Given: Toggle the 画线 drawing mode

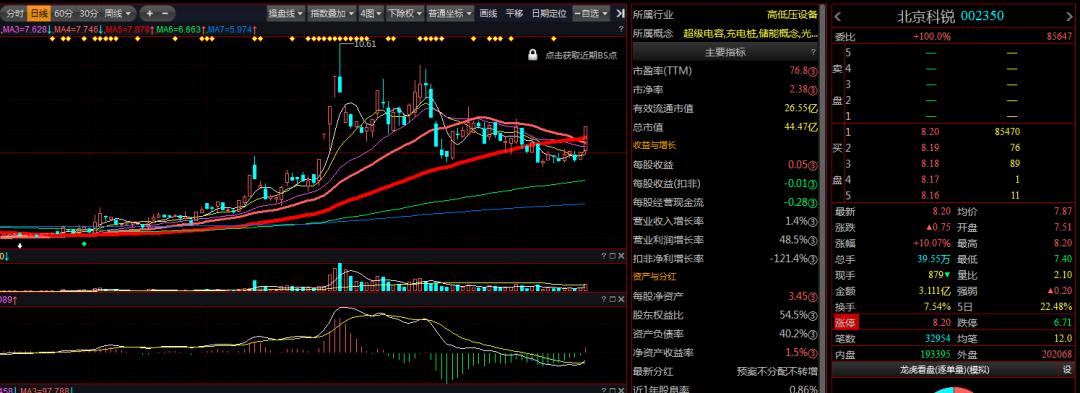Looking at the screenshot, I should (488, 13).
